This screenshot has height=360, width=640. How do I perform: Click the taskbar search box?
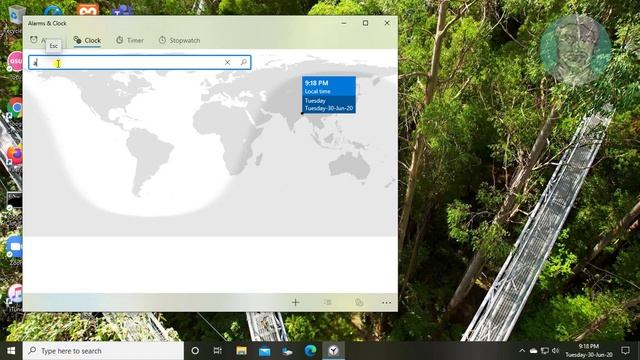tap(103, 351)
